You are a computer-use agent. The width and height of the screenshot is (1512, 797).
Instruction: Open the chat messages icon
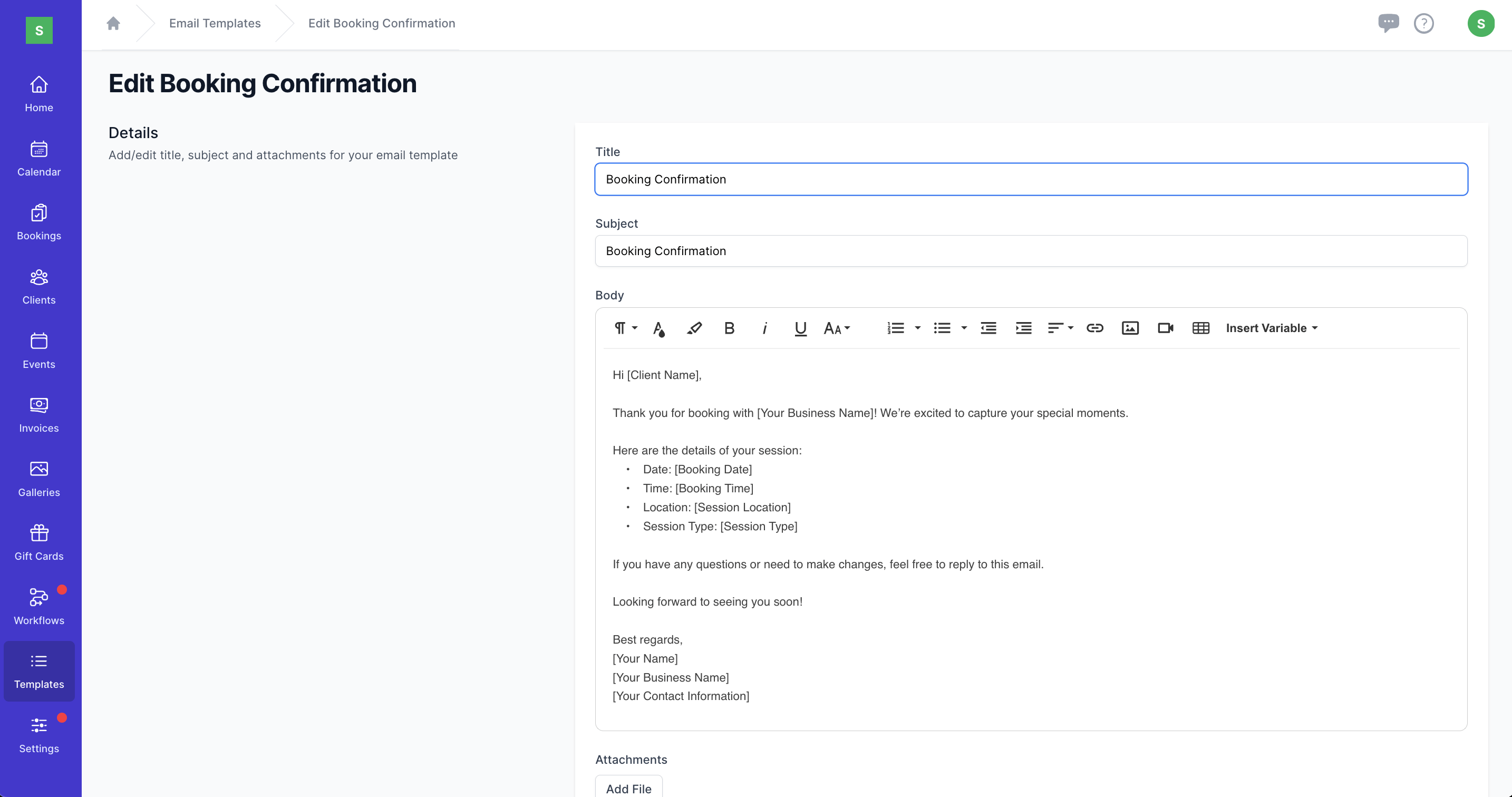(1388, 23)
